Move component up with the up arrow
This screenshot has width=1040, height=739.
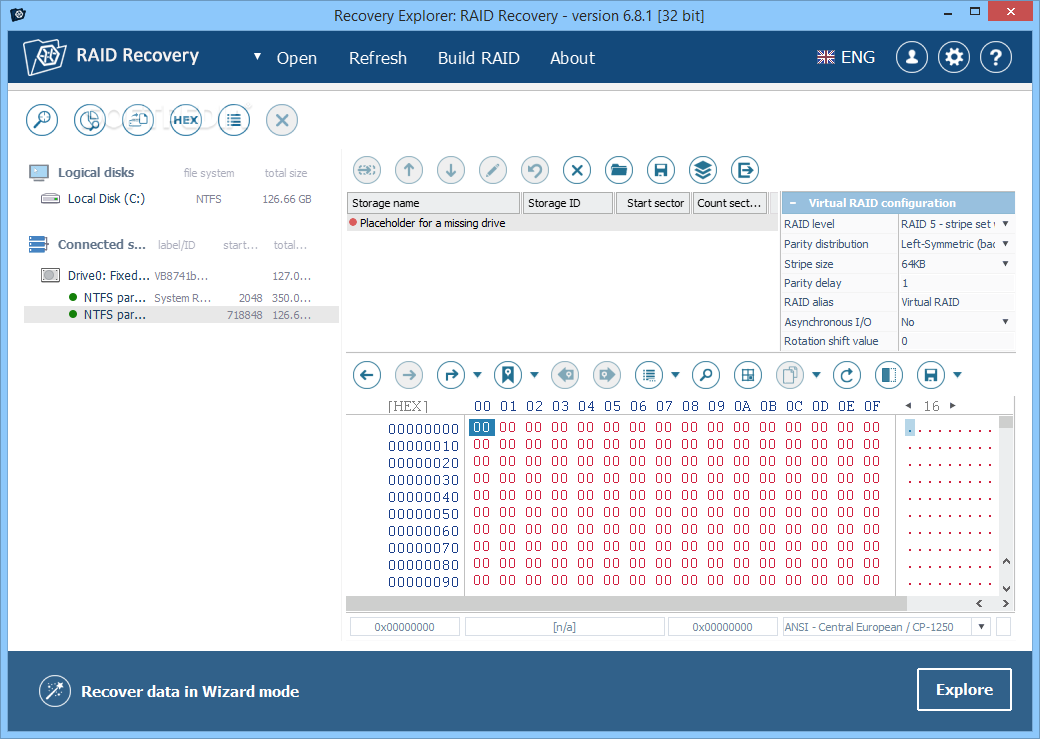(409, 170)
